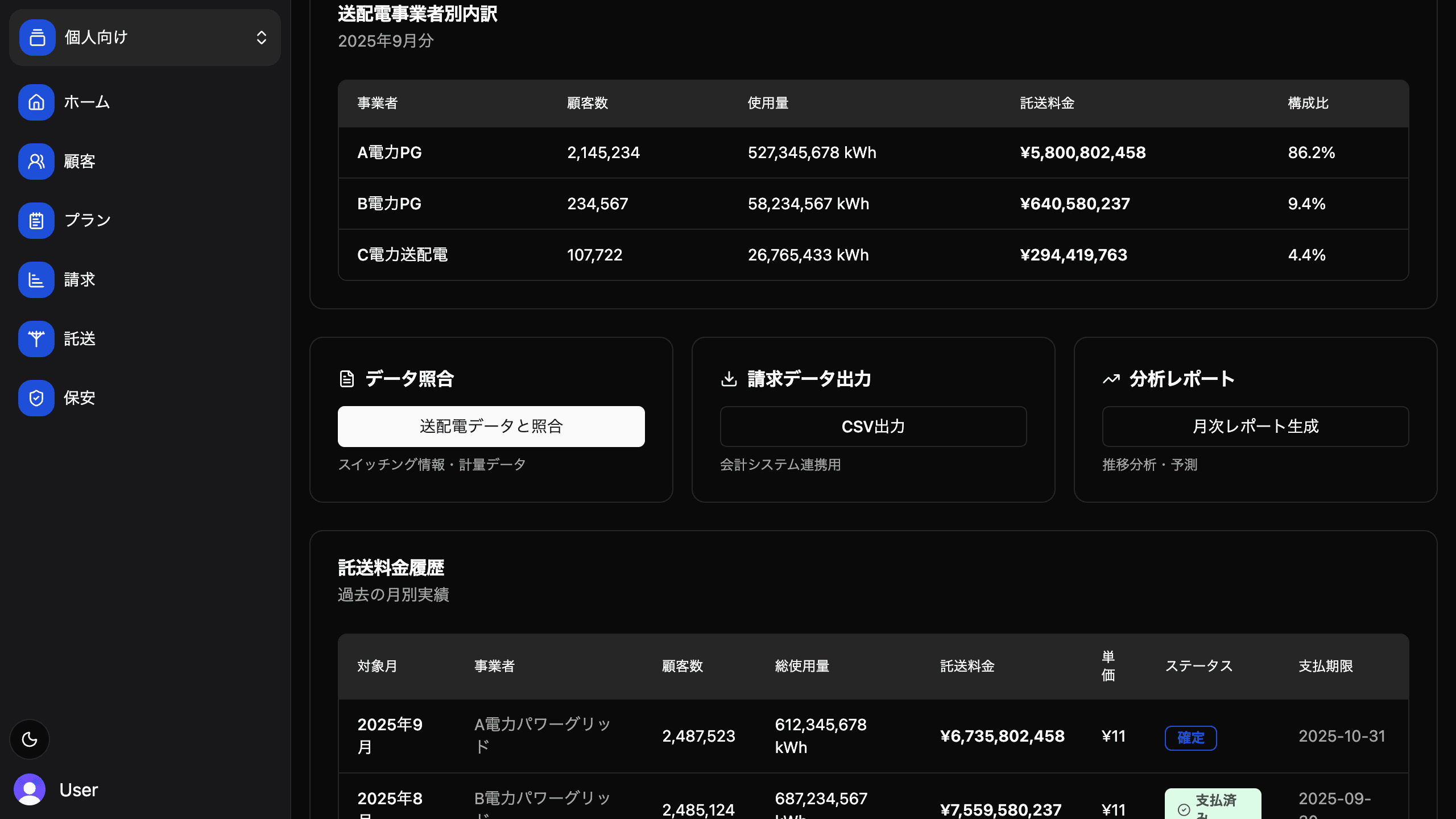Click 送配電データと照合 button
This screenshot has width=1456, height=819.
coord(491,427)
